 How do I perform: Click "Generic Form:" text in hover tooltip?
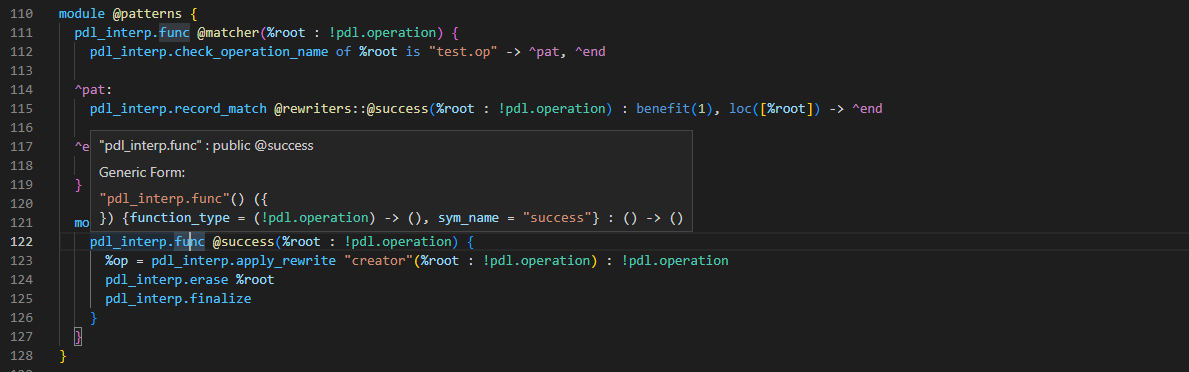143,173
